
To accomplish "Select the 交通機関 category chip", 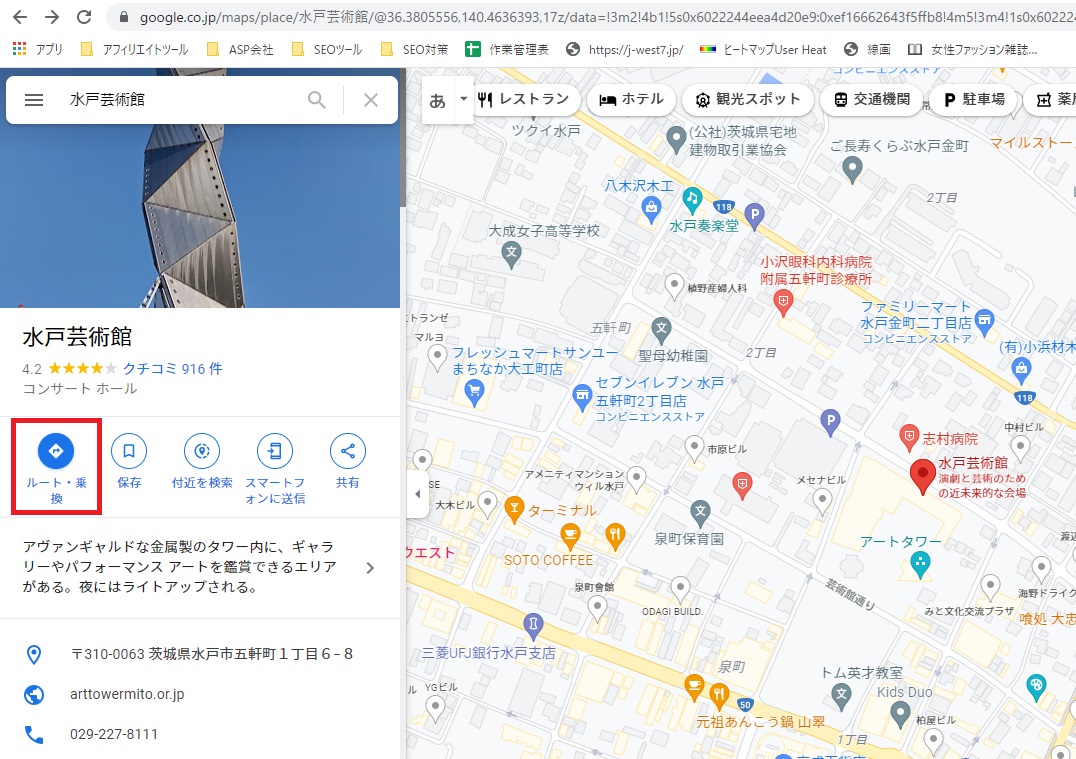I will coord(872,100).
